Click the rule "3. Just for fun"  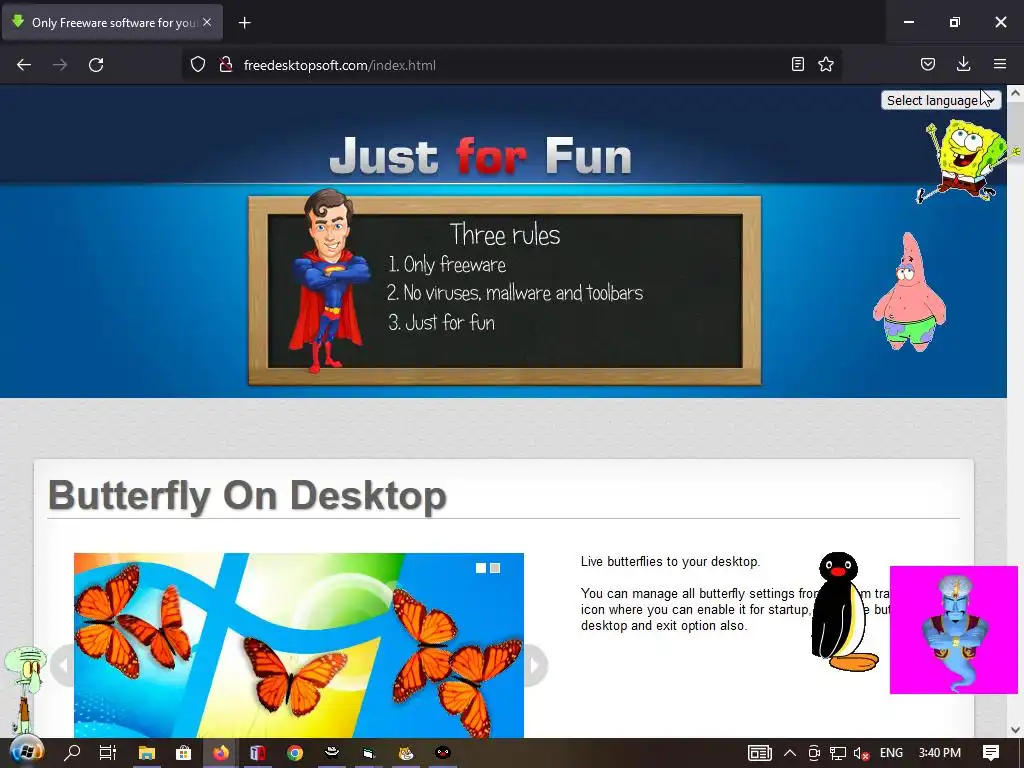click(441, 322)
